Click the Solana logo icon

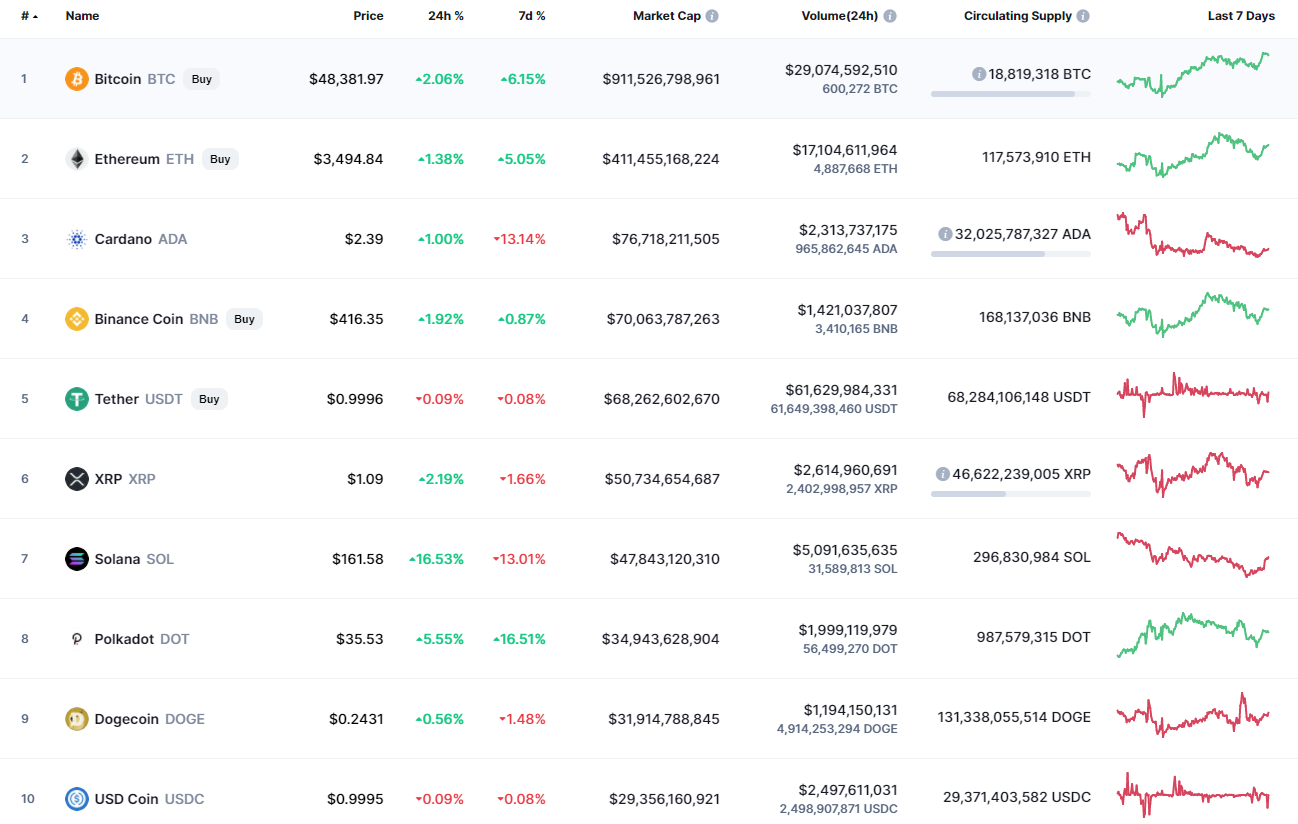(x=77, y=559)
